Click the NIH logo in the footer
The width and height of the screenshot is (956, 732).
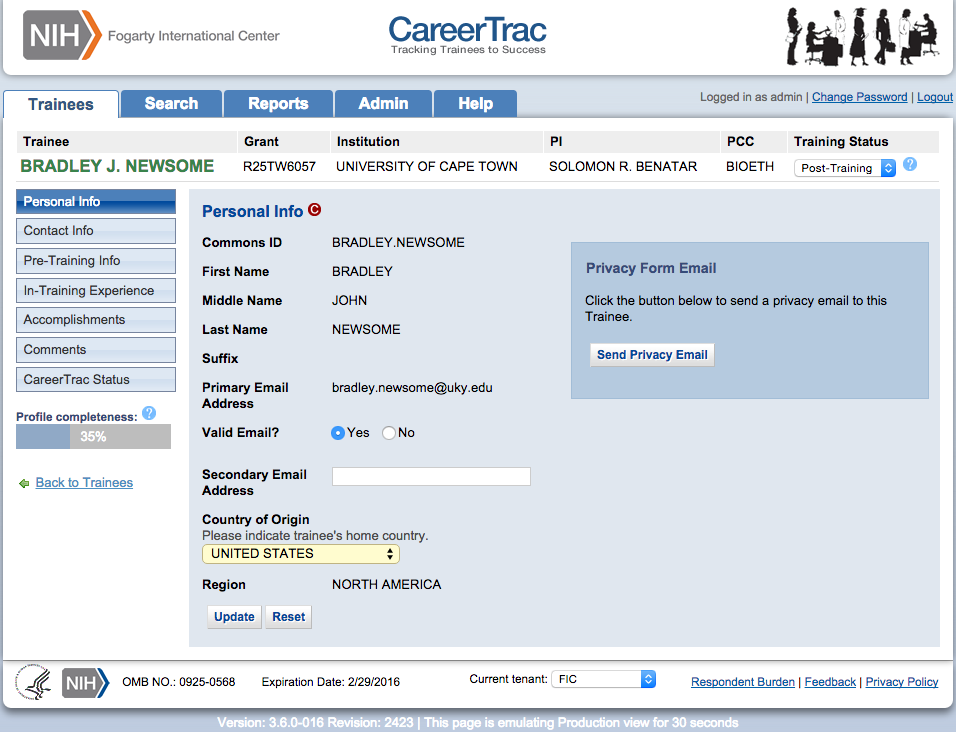point(85,683)
